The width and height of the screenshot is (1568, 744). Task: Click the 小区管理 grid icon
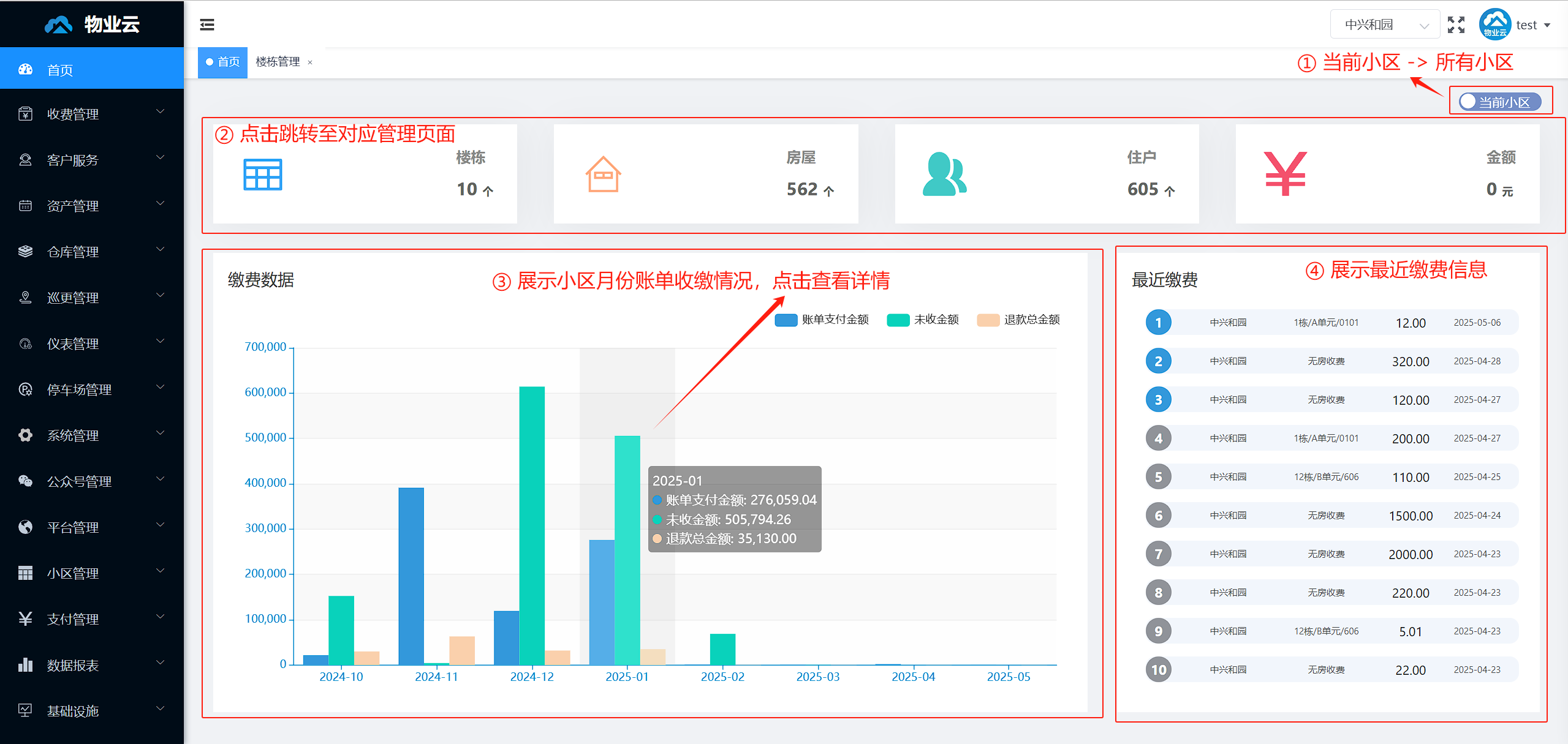coord(25,573)
